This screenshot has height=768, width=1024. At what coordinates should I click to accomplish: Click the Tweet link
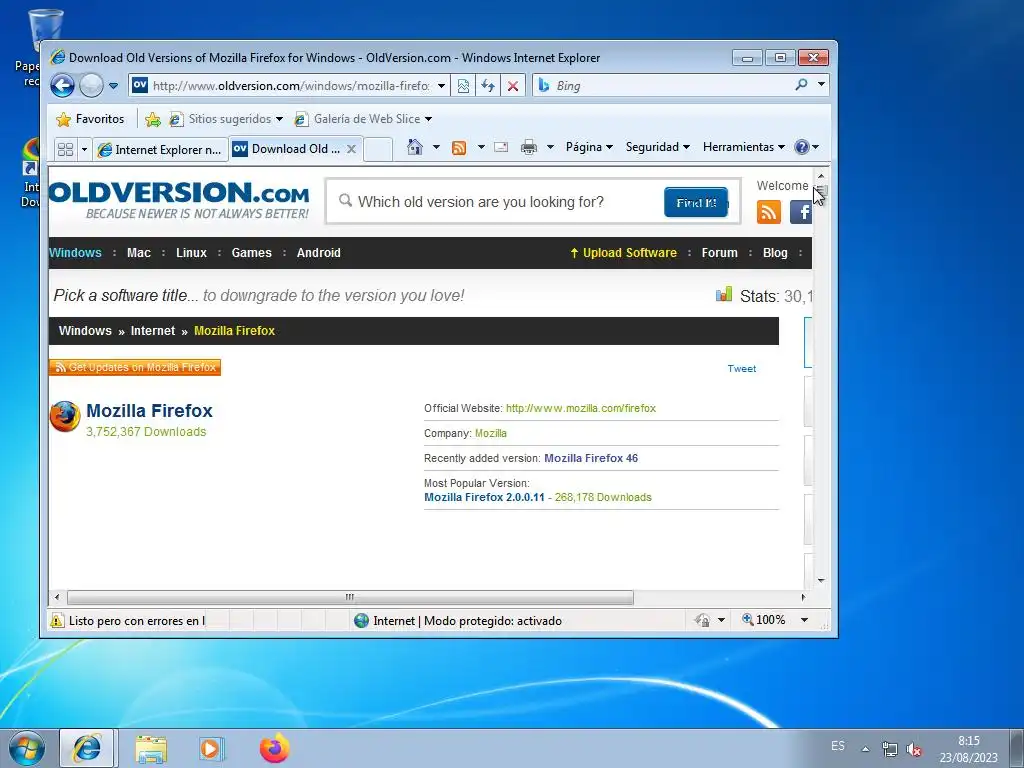pos(742,368)
